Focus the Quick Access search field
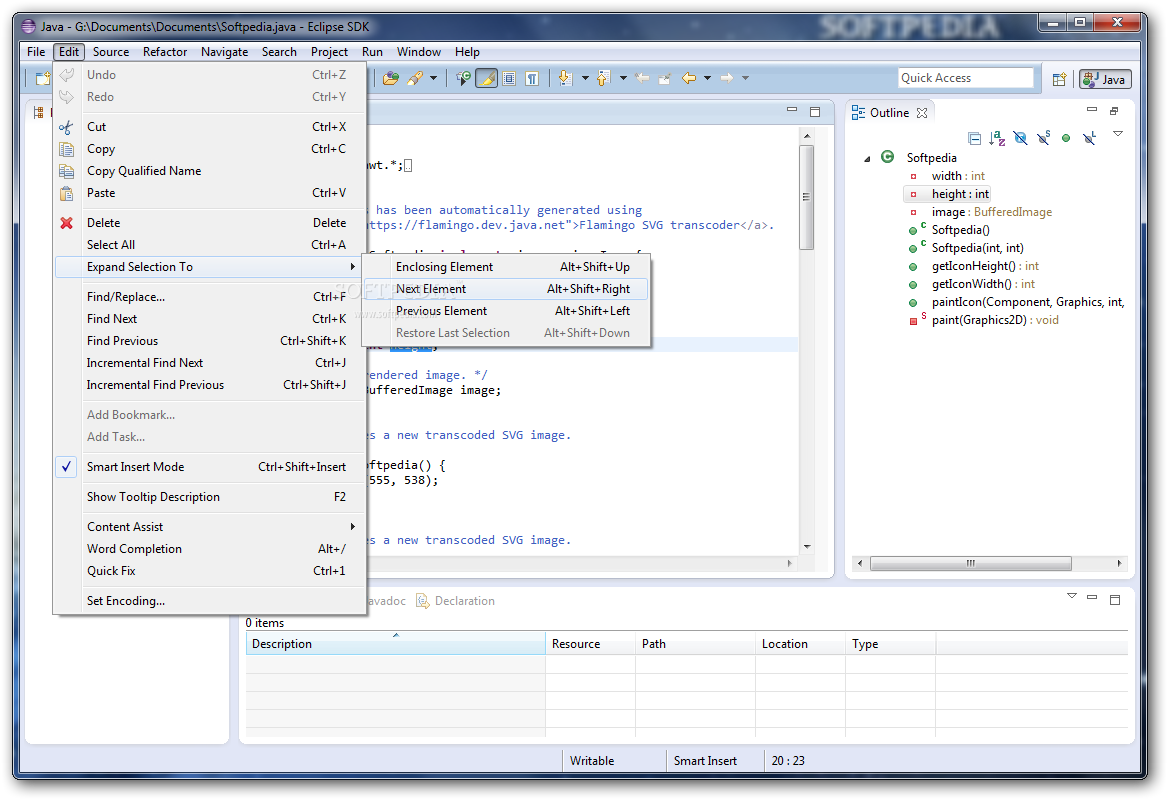The image size is (1168, 800). coord(966,78)
